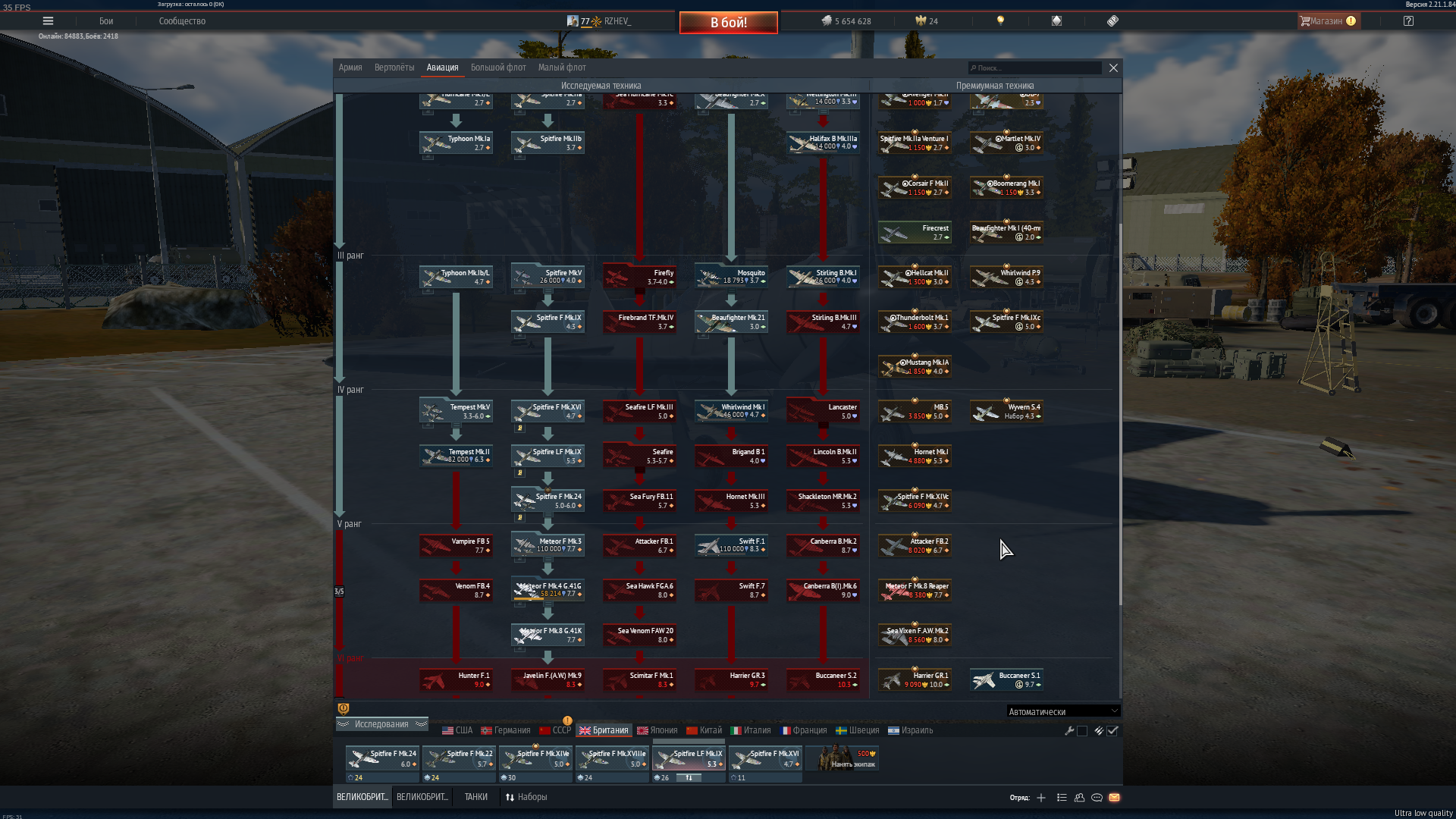Expand the Исследования panel button
Viewport: 1456px width, 819px height.
(x=382, y=724)
